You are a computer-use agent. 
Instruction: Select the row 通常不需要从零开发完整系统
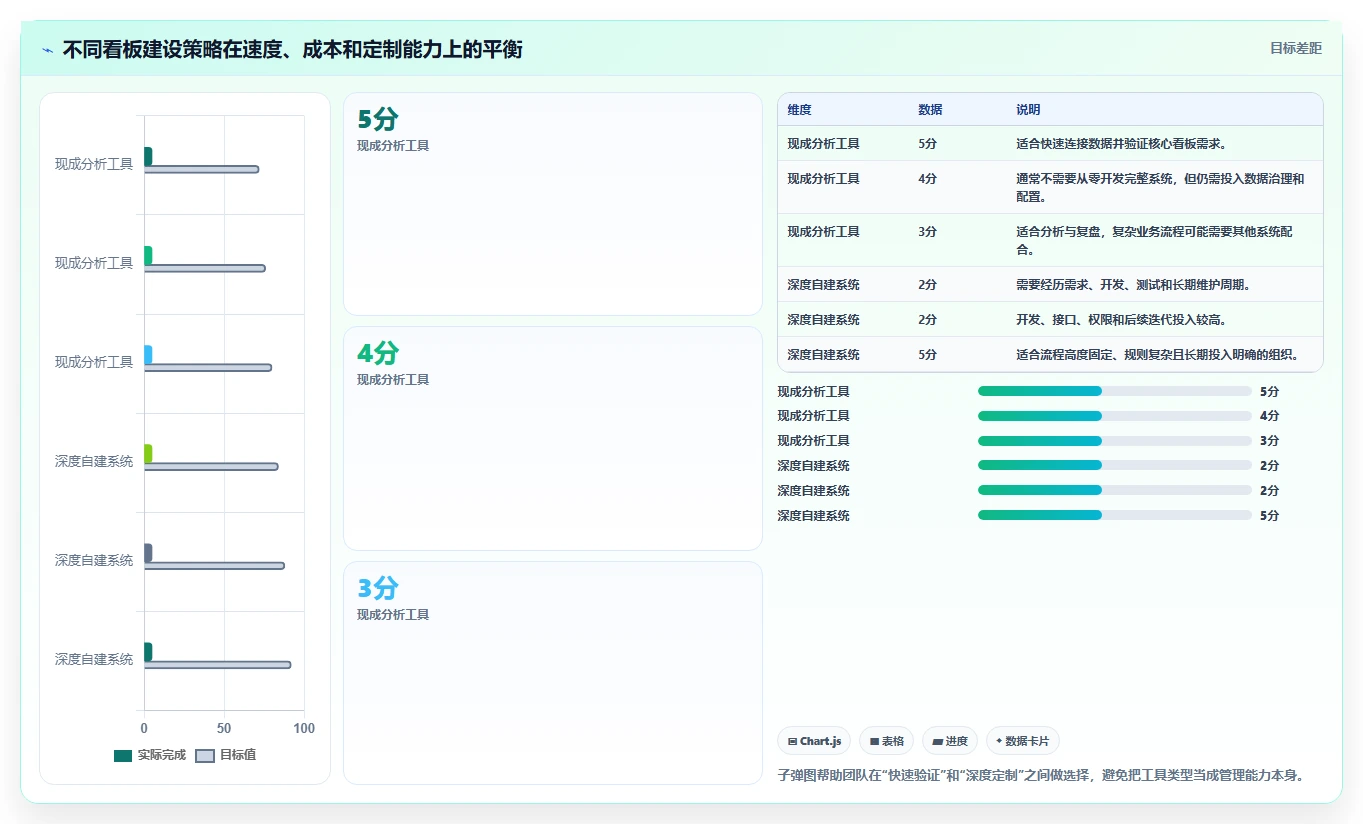[1050, 188]
